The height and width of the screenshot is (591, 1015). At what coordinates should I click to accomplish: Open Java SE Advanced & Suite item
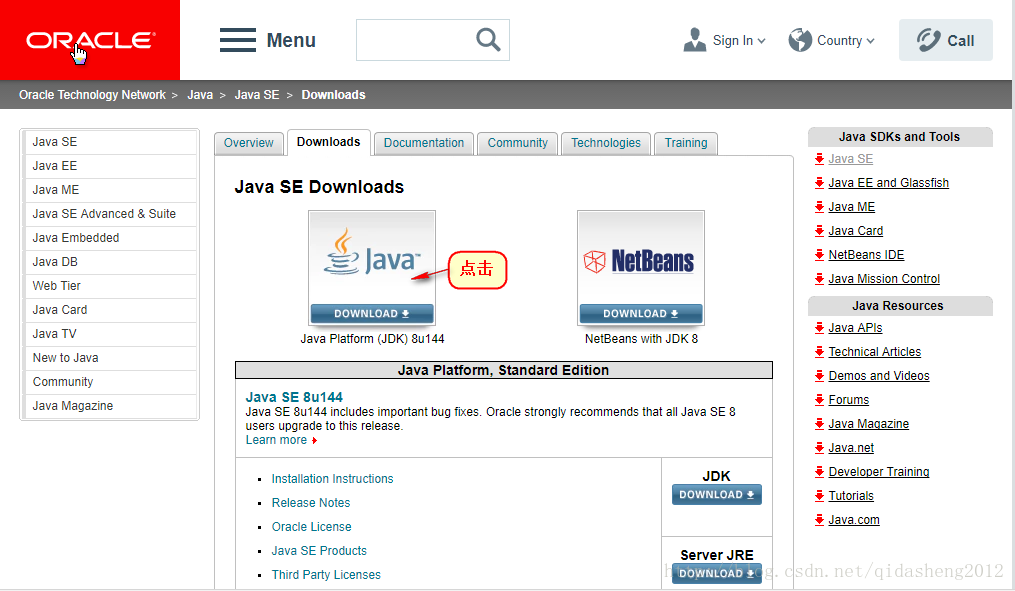(110, 214)
